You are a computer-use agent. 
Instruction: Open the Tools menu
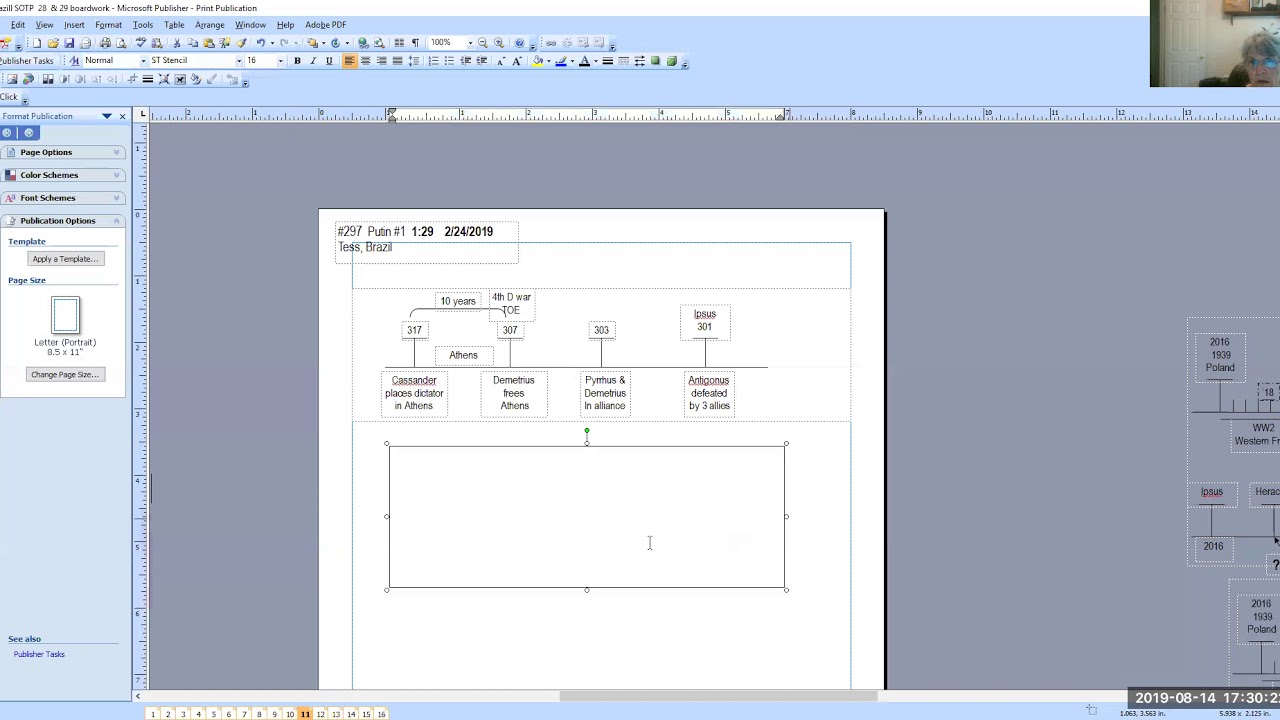pos(143,25)
